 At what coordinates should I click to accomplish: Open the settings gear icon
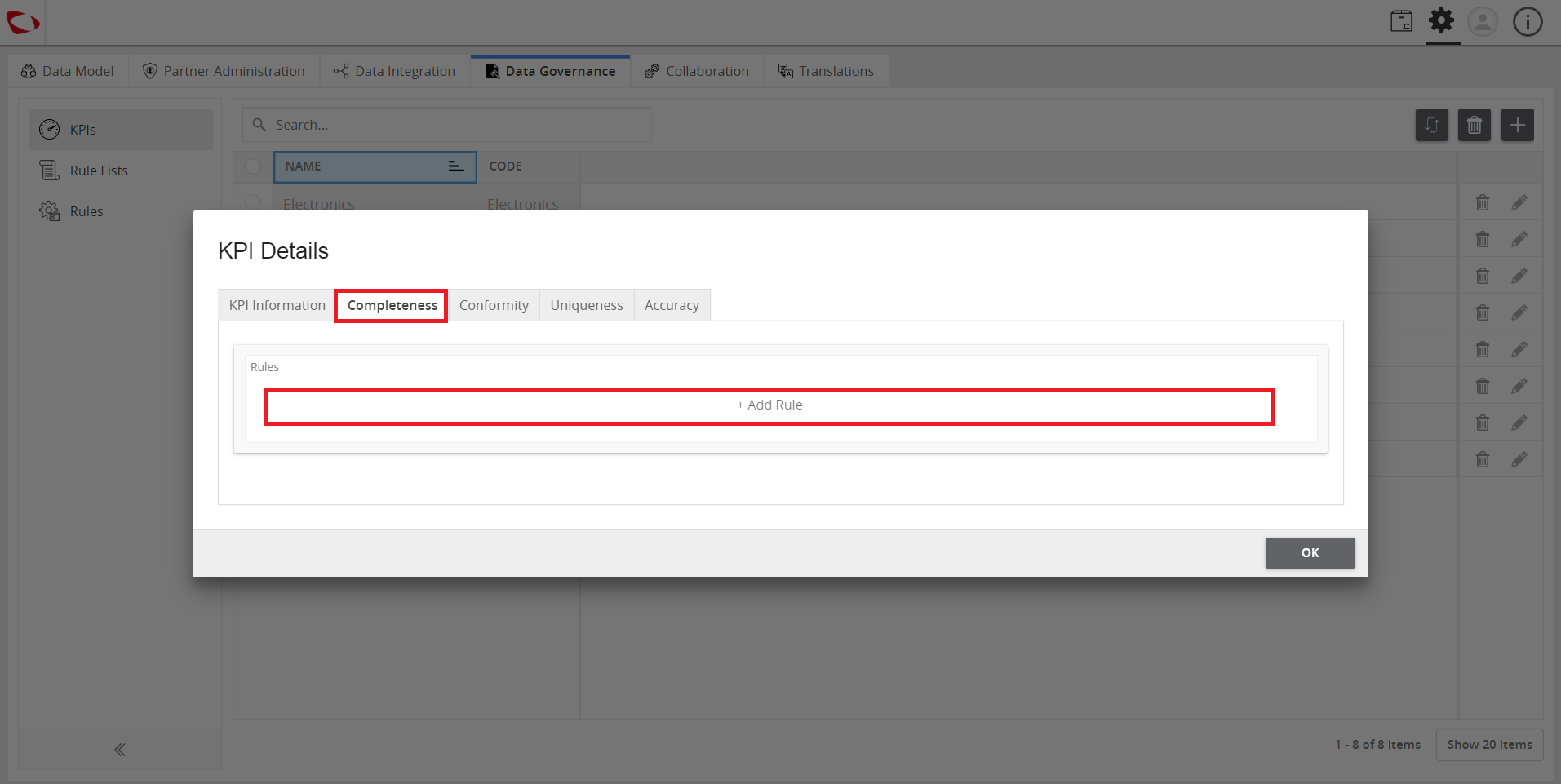pos(1442,20)
